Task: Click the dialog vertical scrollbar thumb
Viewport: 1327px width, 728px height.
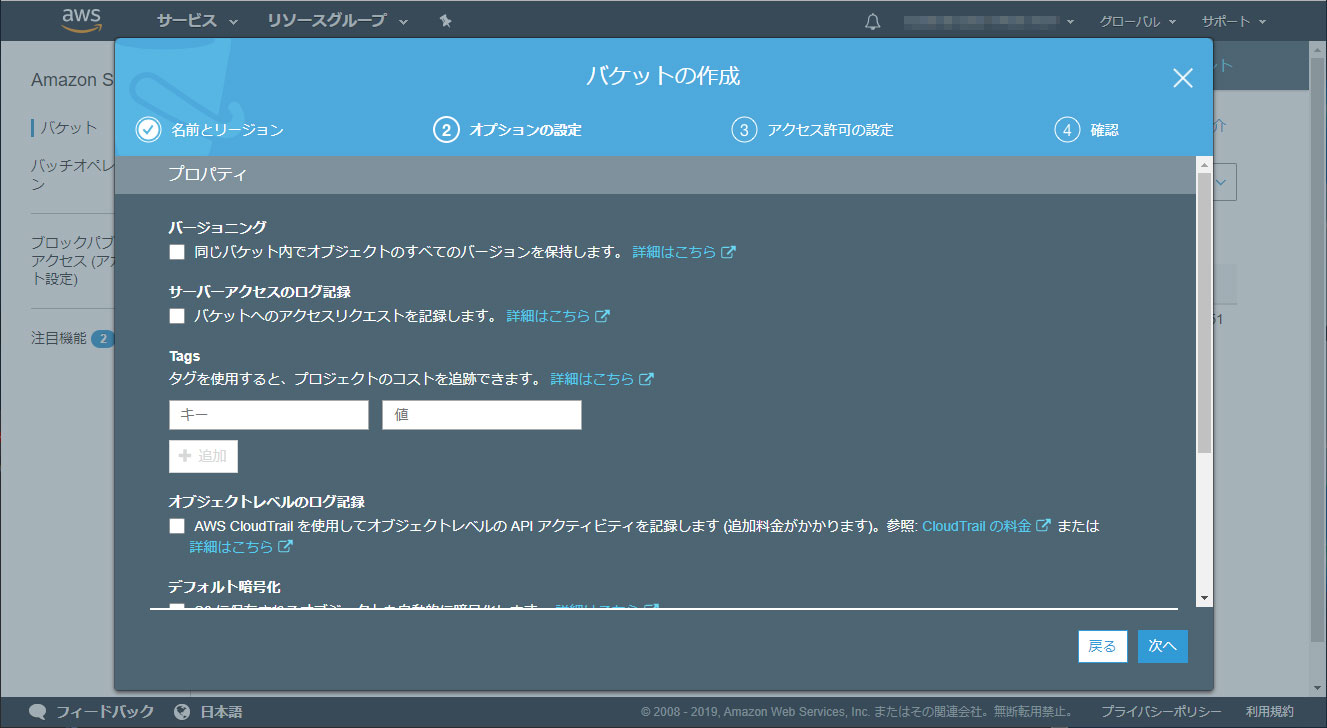Action: pos(1204,312)
